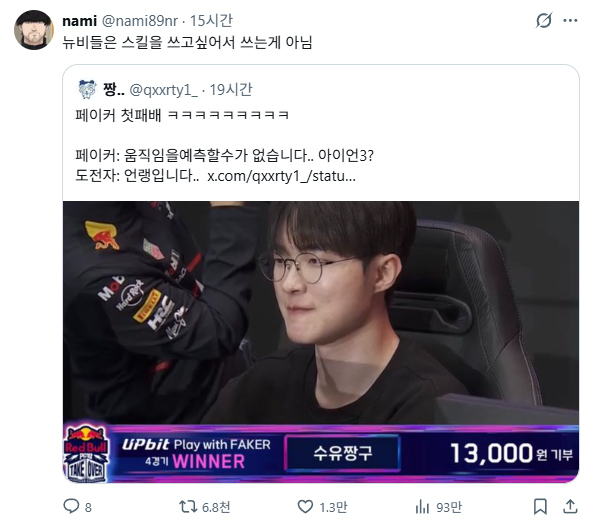Viewport: 591px width, 525px height.
Task: Open the more options ellipsis menu
Action: click(x=570, y=20)
